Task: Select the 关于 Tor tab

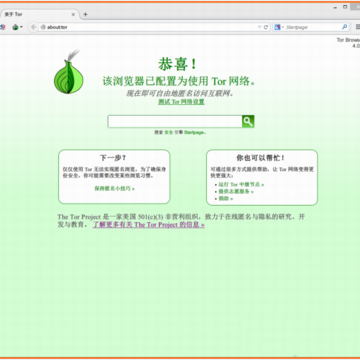Action: click(39, 15)
